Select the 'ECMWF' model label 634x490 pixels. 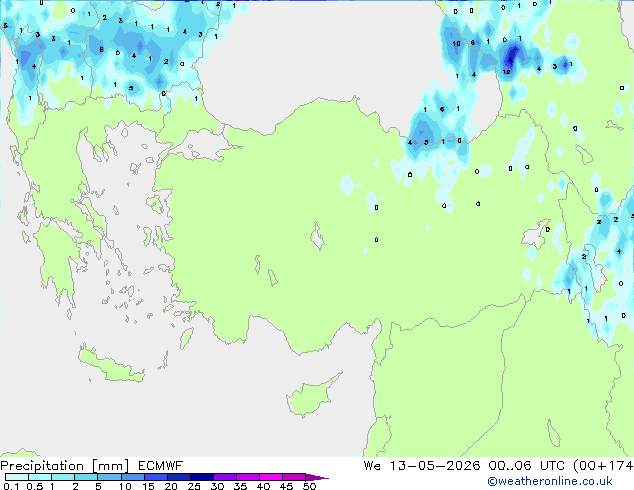[161, 466]
